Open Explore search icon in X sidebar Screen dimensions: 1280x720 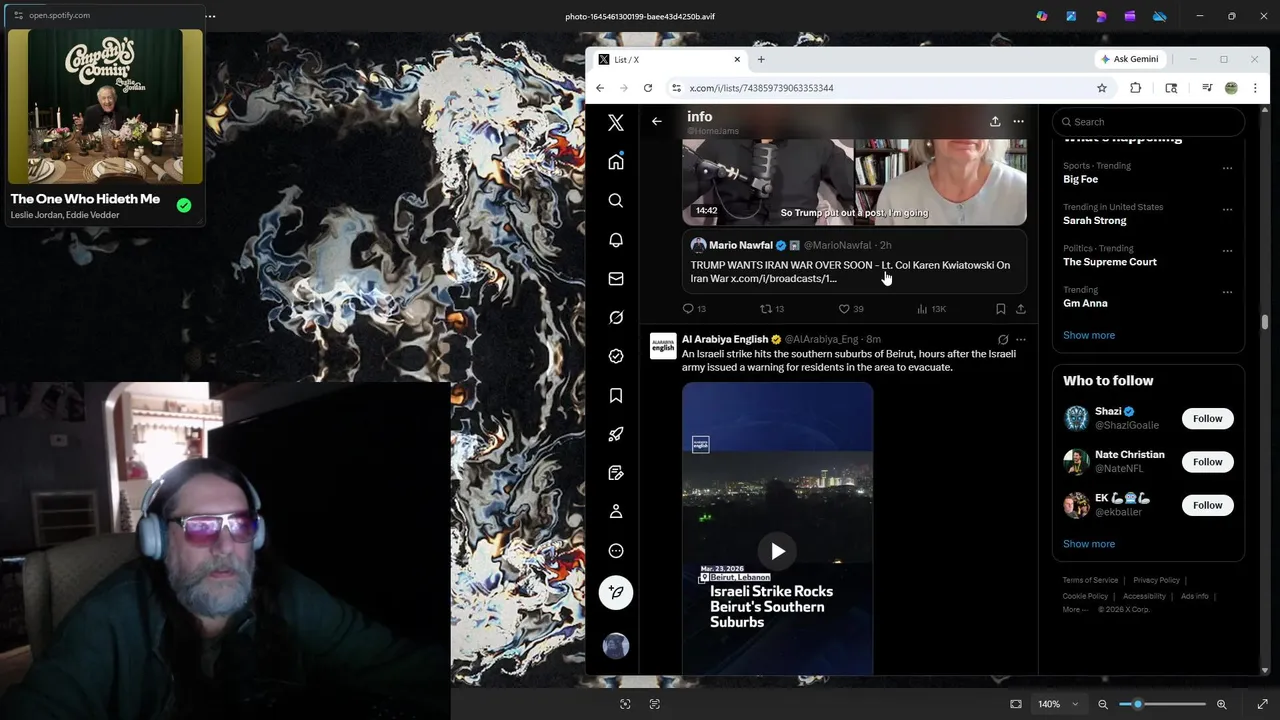[616, 201]
